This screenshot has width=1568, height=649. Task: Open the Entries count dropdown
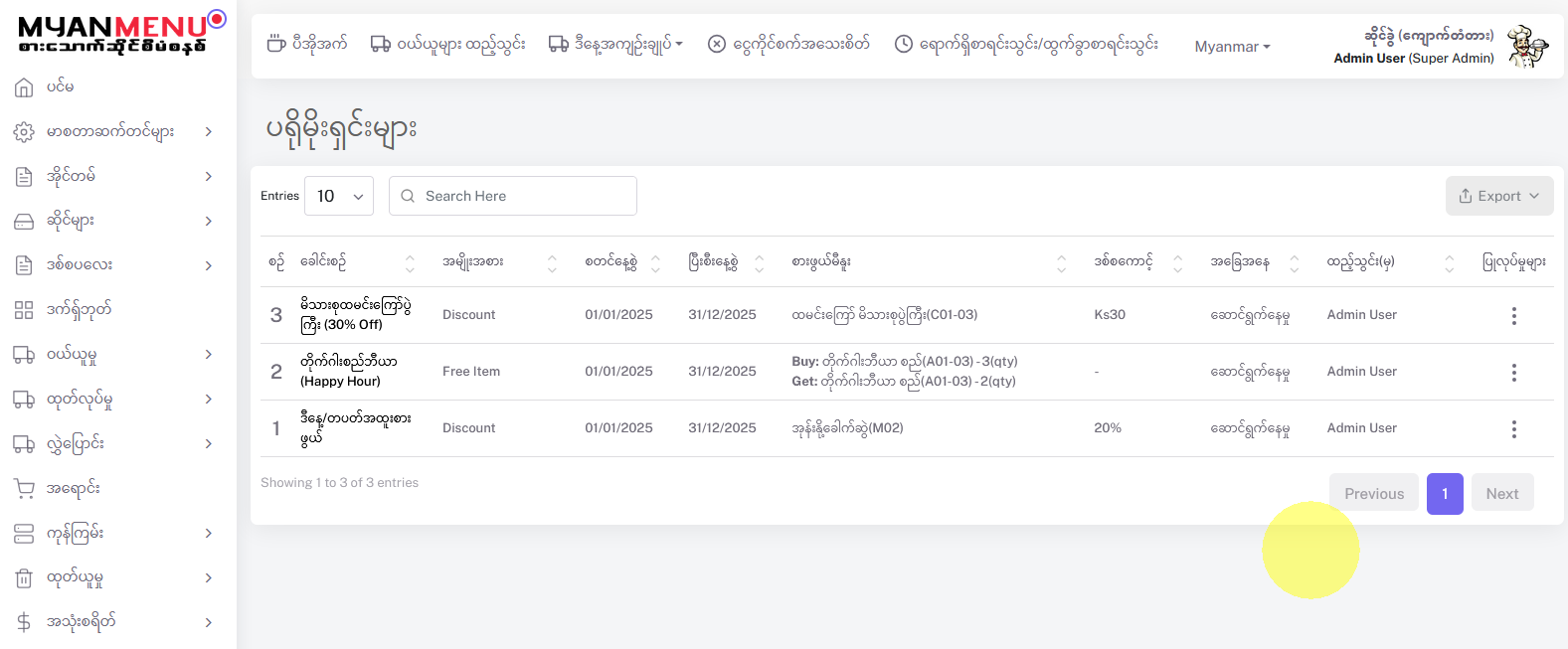coord(339,196)
